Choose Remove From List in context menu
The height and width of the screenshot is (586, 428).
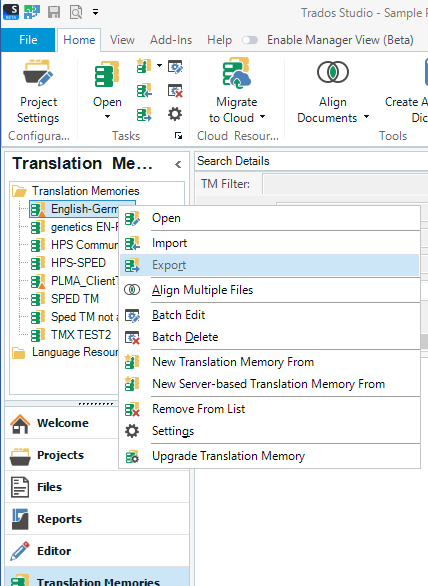[270, 409]
